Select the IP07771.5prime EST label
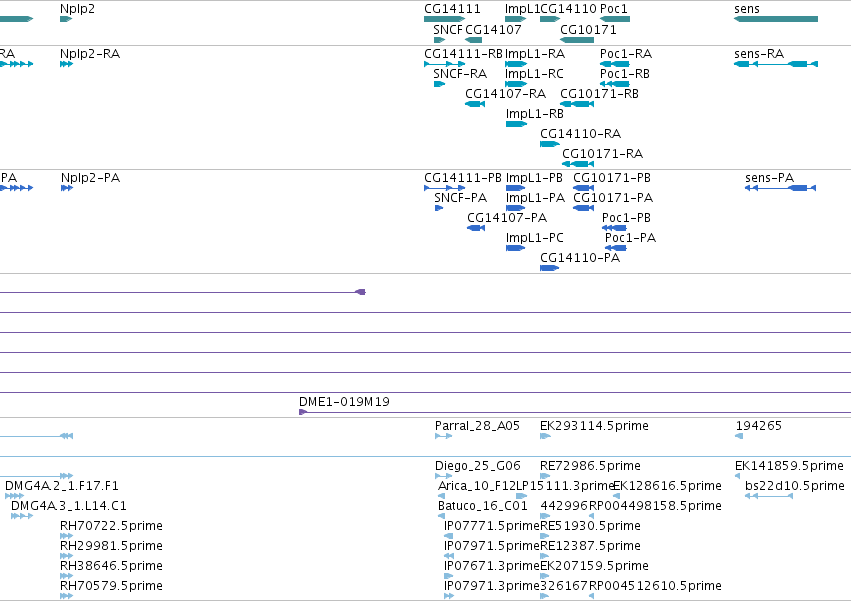 492,526
